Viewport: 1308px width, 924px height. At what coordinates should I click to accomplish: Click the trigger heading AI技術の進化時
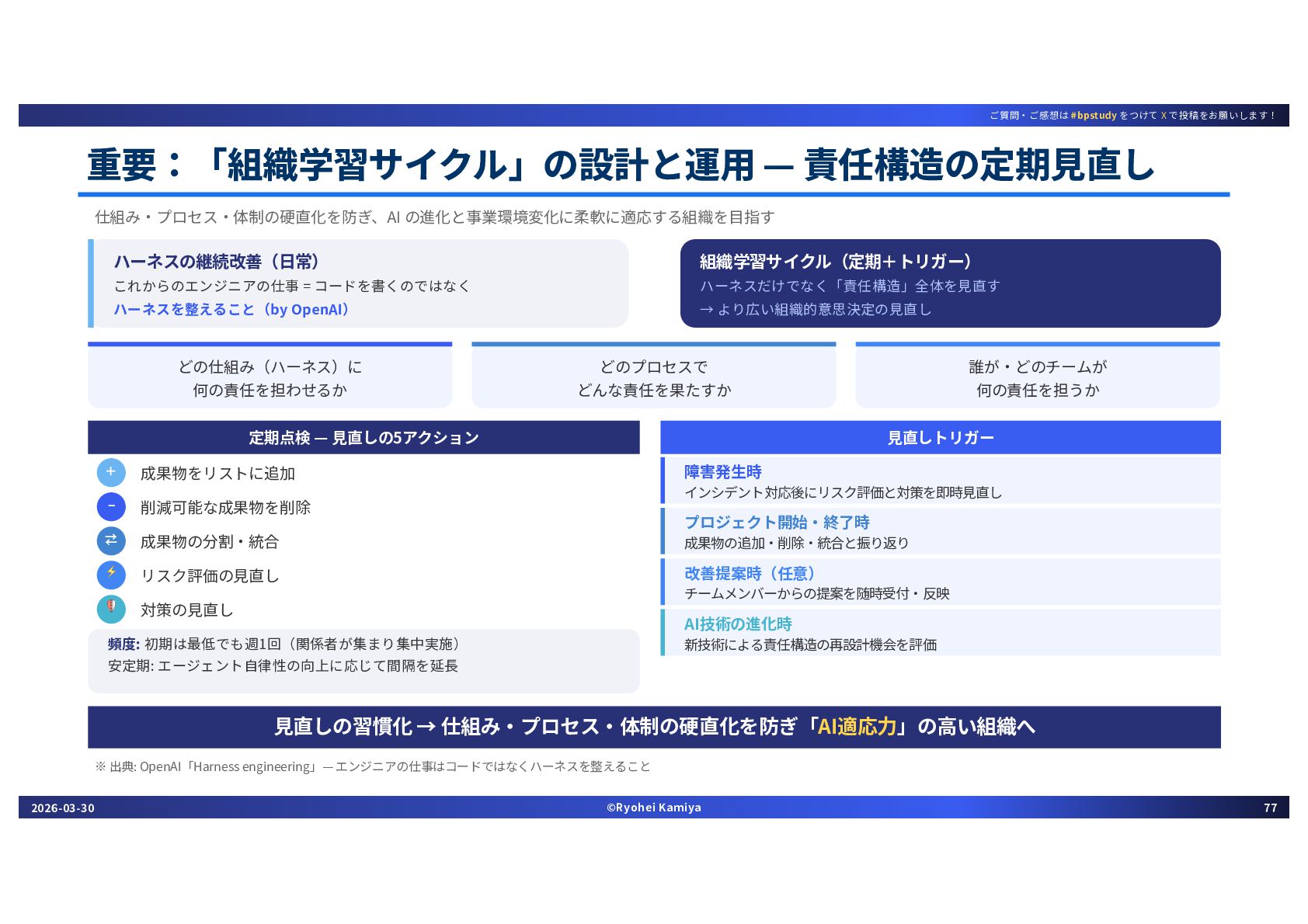pos(738,624)
